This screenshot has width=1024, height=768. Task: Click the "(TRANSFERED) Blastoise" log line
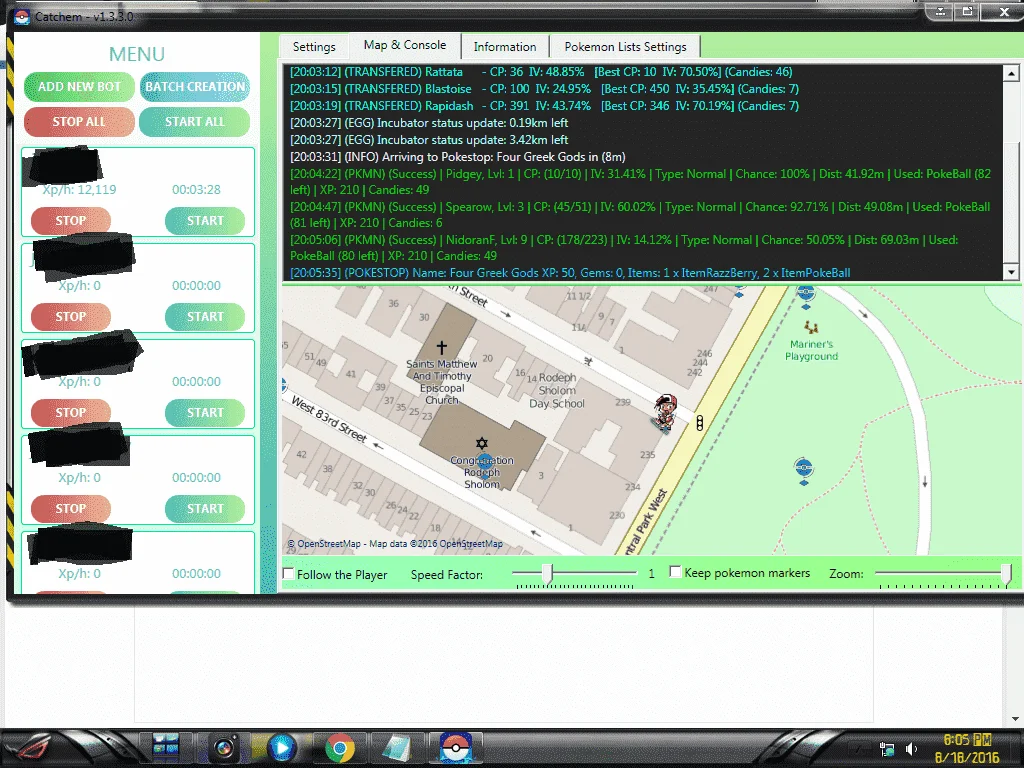(544, 89)
